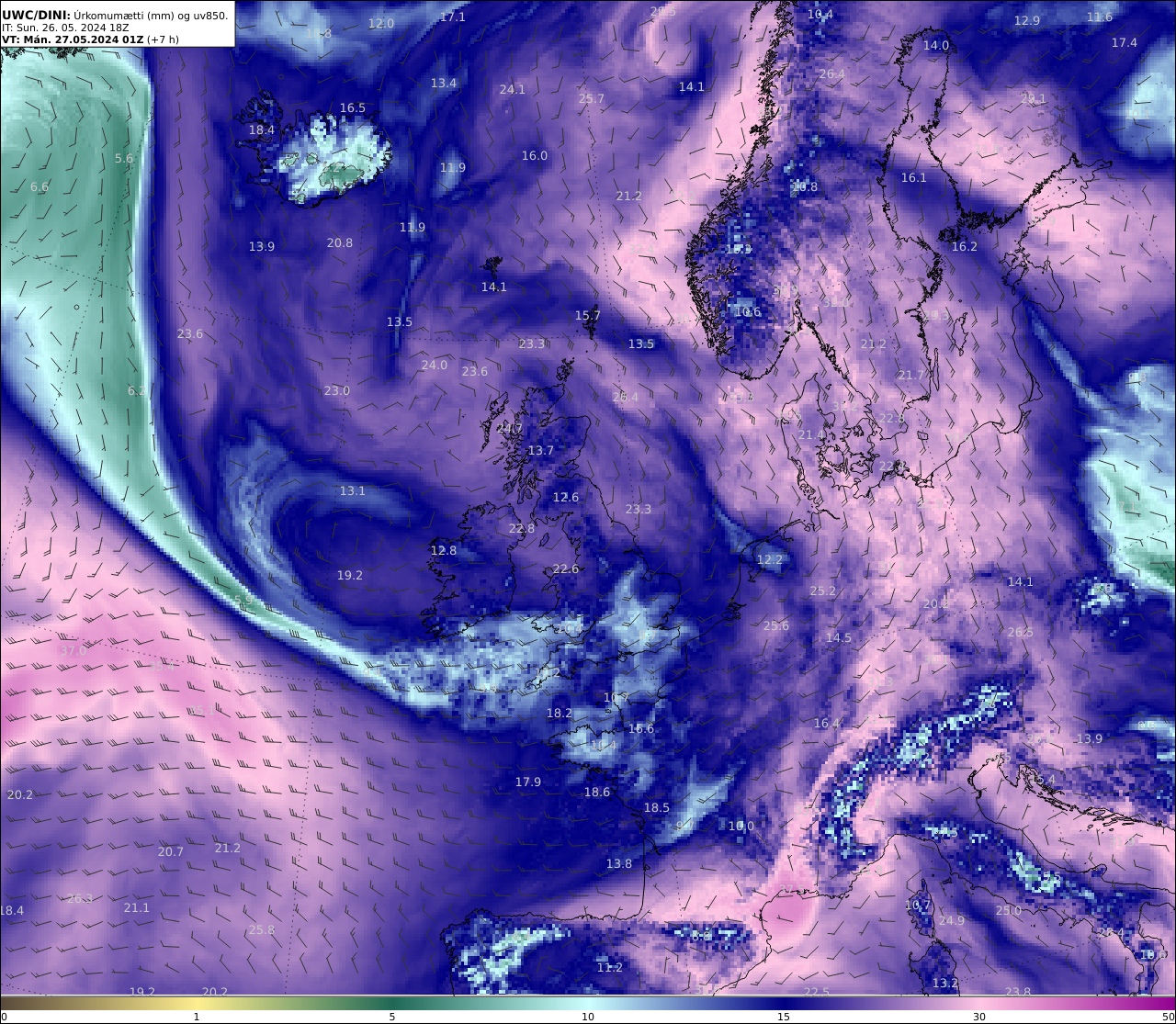The width and height of the screenshot is (1176, 1024).
Task: Select the 20.7 value label
Action: (x=171, y=851)
